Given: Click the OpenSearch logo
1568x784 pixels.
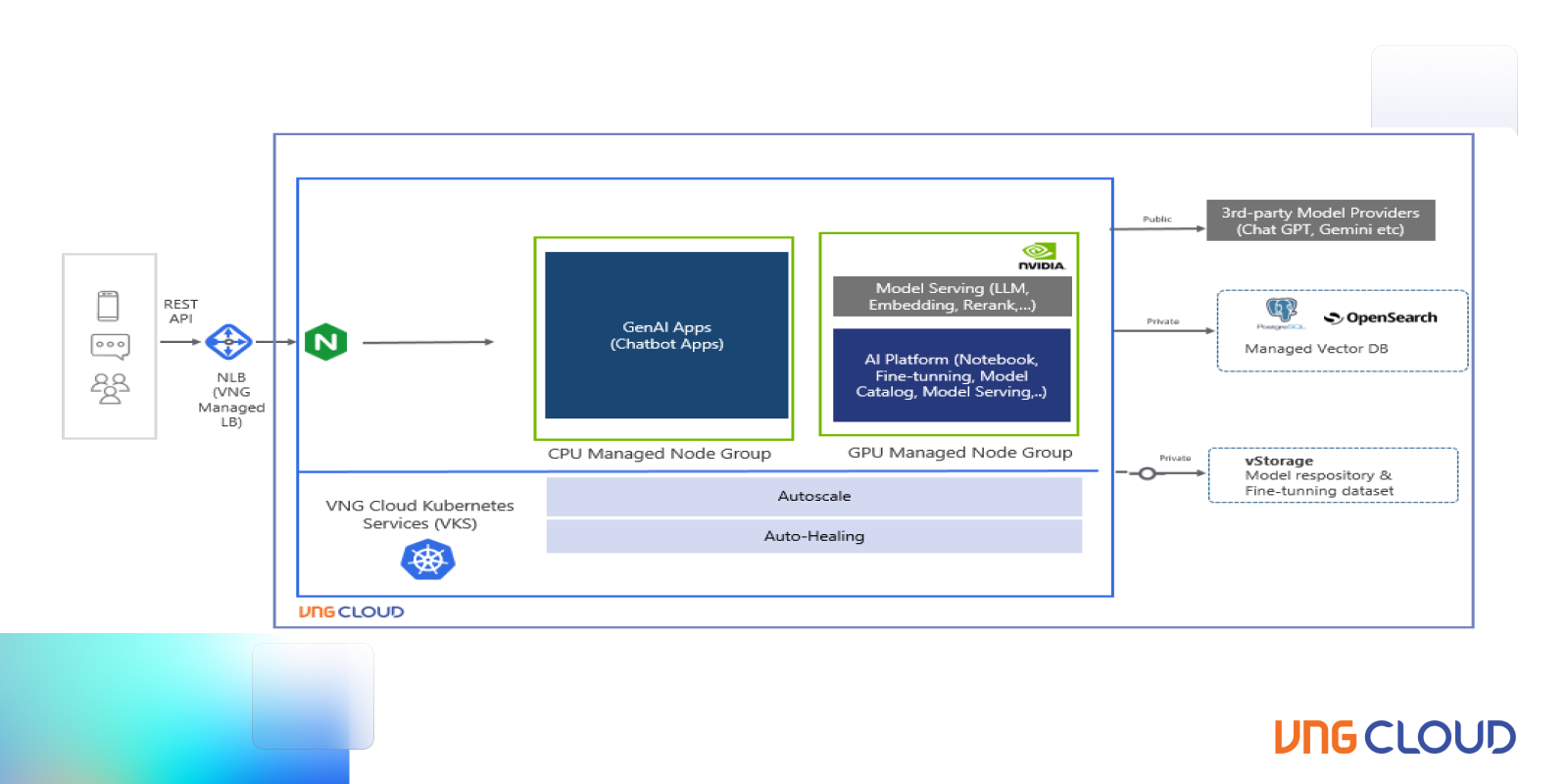Looking at the screenshot, I should (x=1381, y=318).
